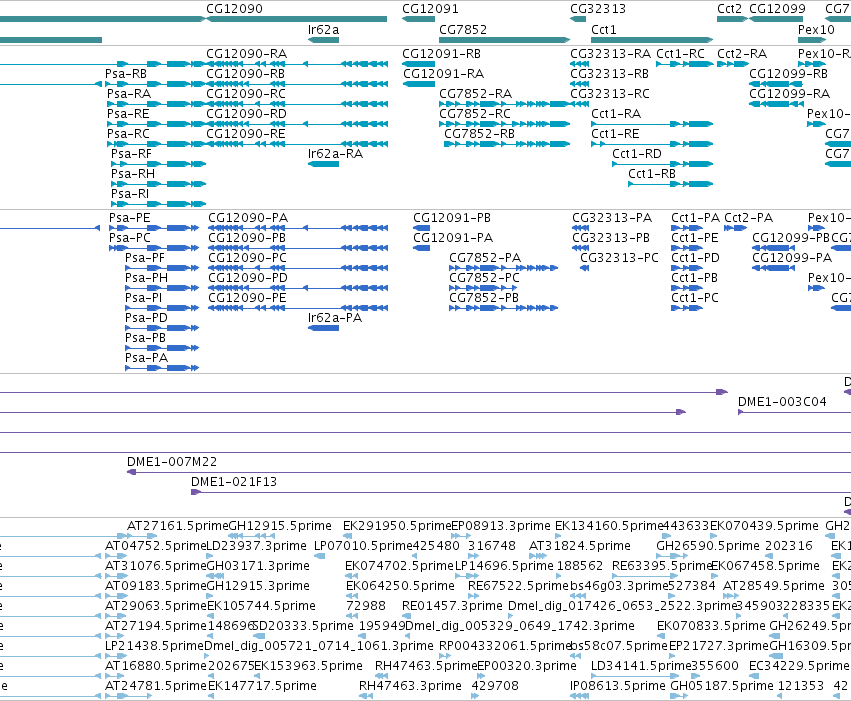The width and height of the screenshot is (851, 701).
Task: Select the Ir62a-RA transcript label
Action: 335,154
